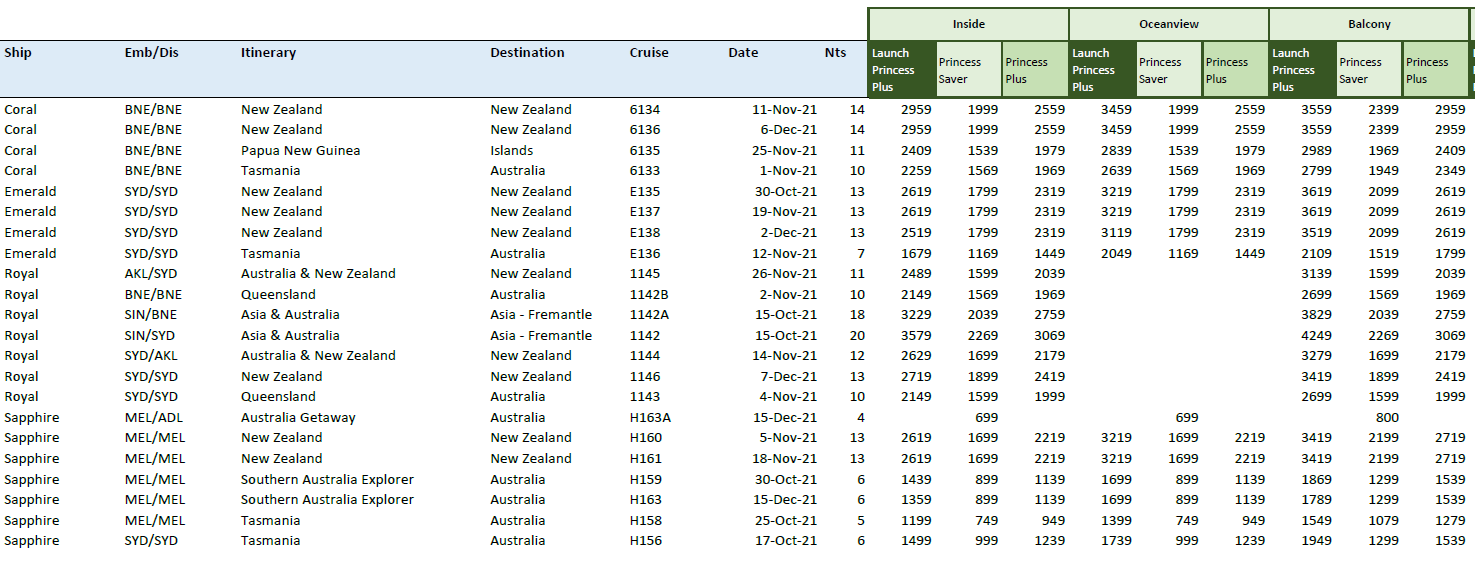This screenshot has height=566, width=1475.
Task: Select the Inside group header
Action: tap(968, 24)
